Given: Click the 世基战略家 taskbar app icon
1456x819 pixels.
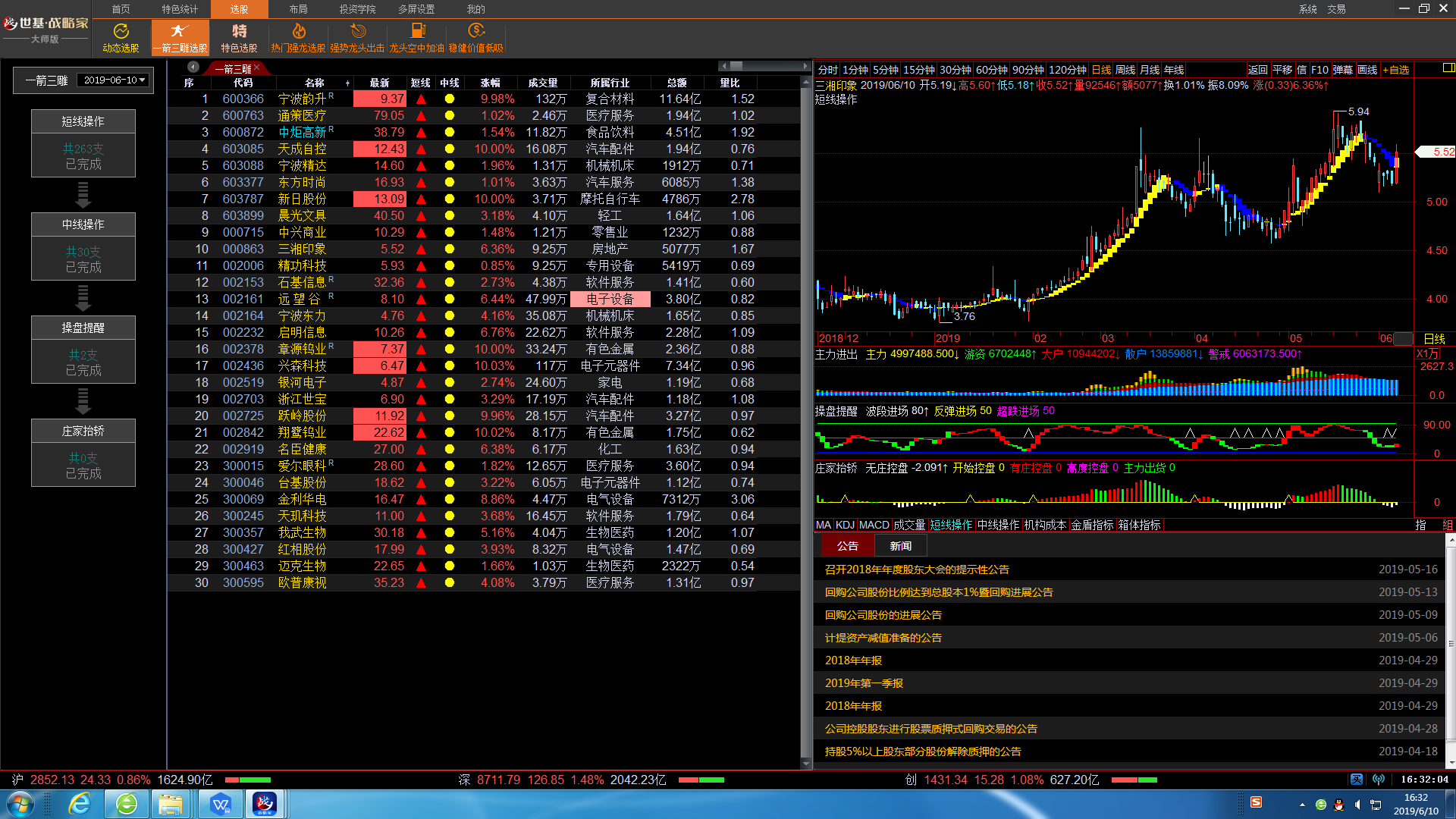Looking at the screenshot, I should point(265,804).
